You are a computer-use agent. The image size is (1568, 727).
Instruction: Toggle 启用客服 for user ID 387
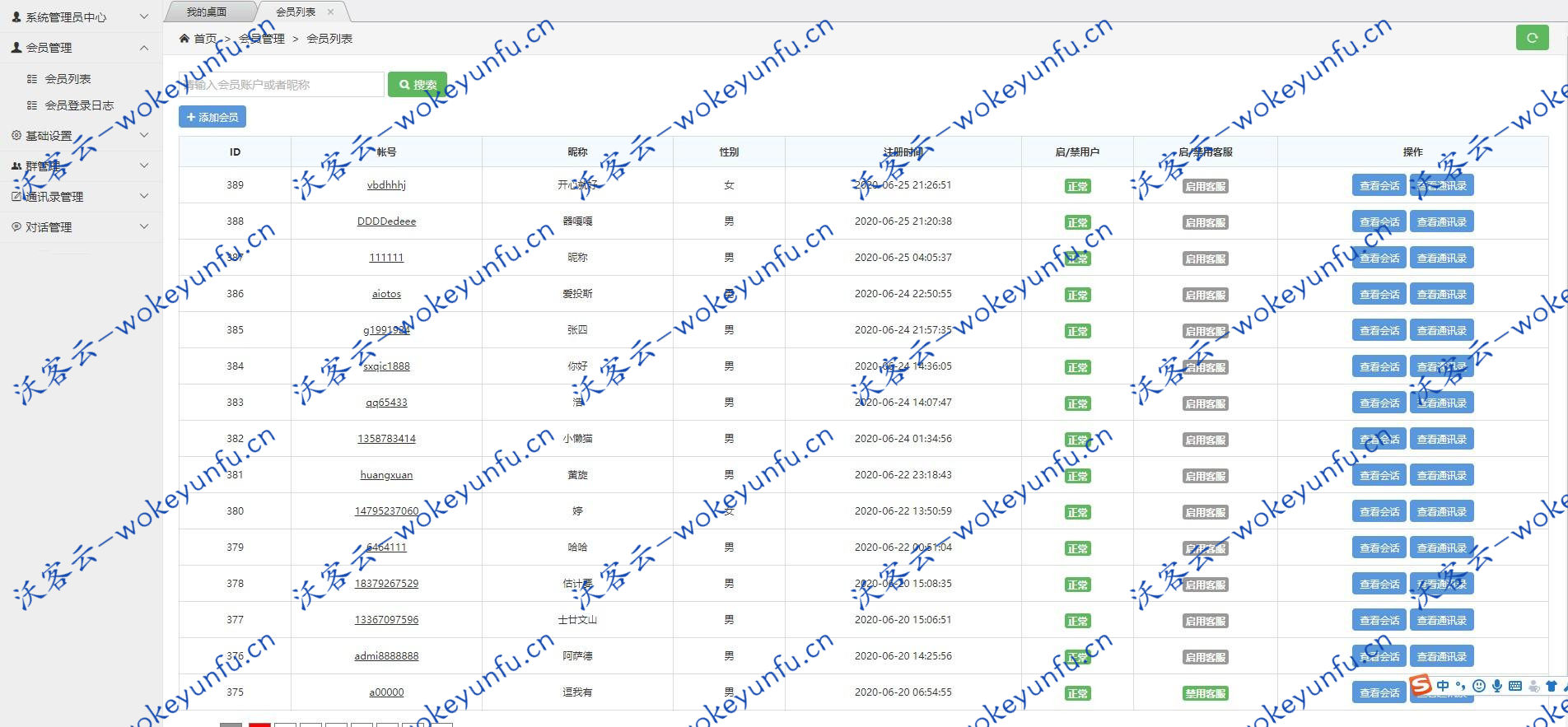pyautogui.click(x=1206, y=259)
